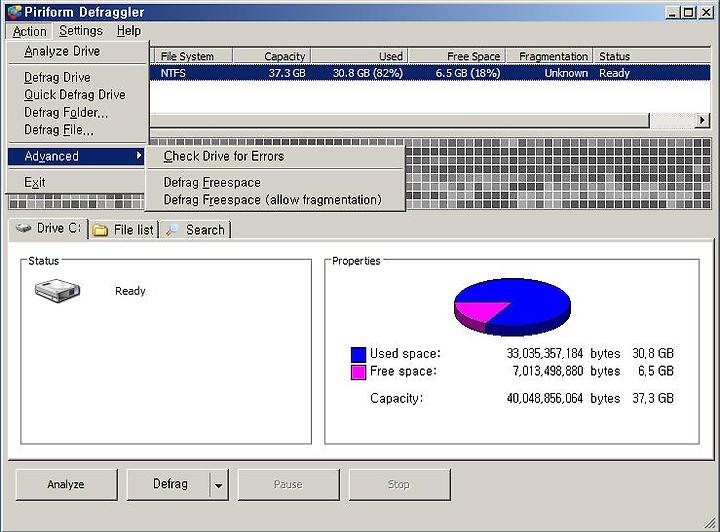Click the disk usage pie chart
Viewport: 720px width, 532px height.
tap(512, 307)
